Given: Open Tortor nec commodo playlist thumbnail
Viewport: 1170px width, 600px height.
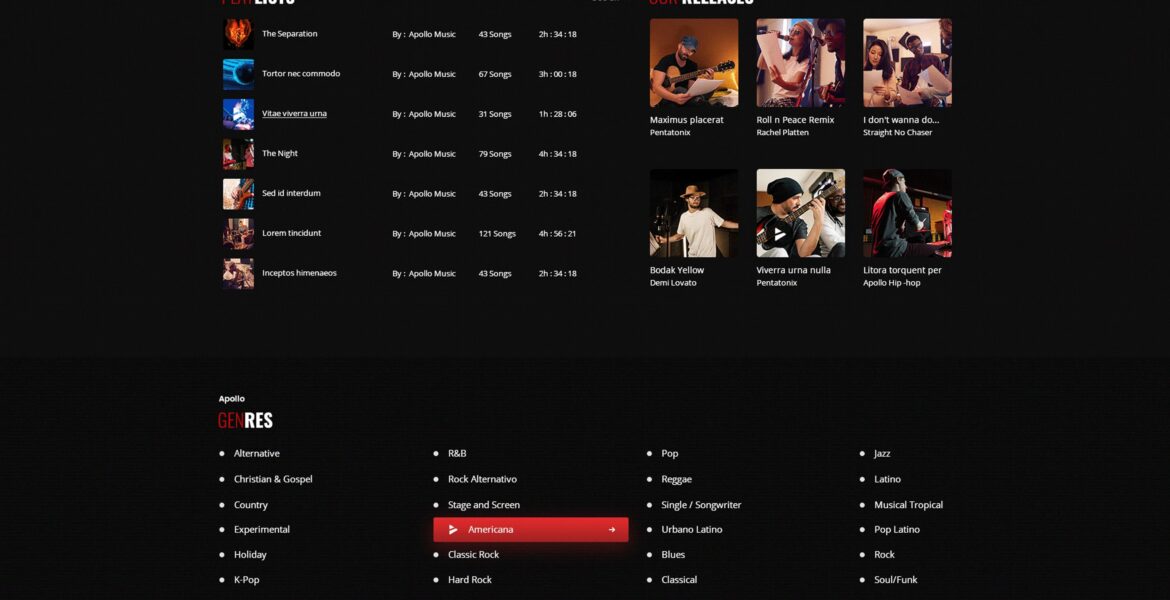Looking at the screenshot, I should coord(238,74).
